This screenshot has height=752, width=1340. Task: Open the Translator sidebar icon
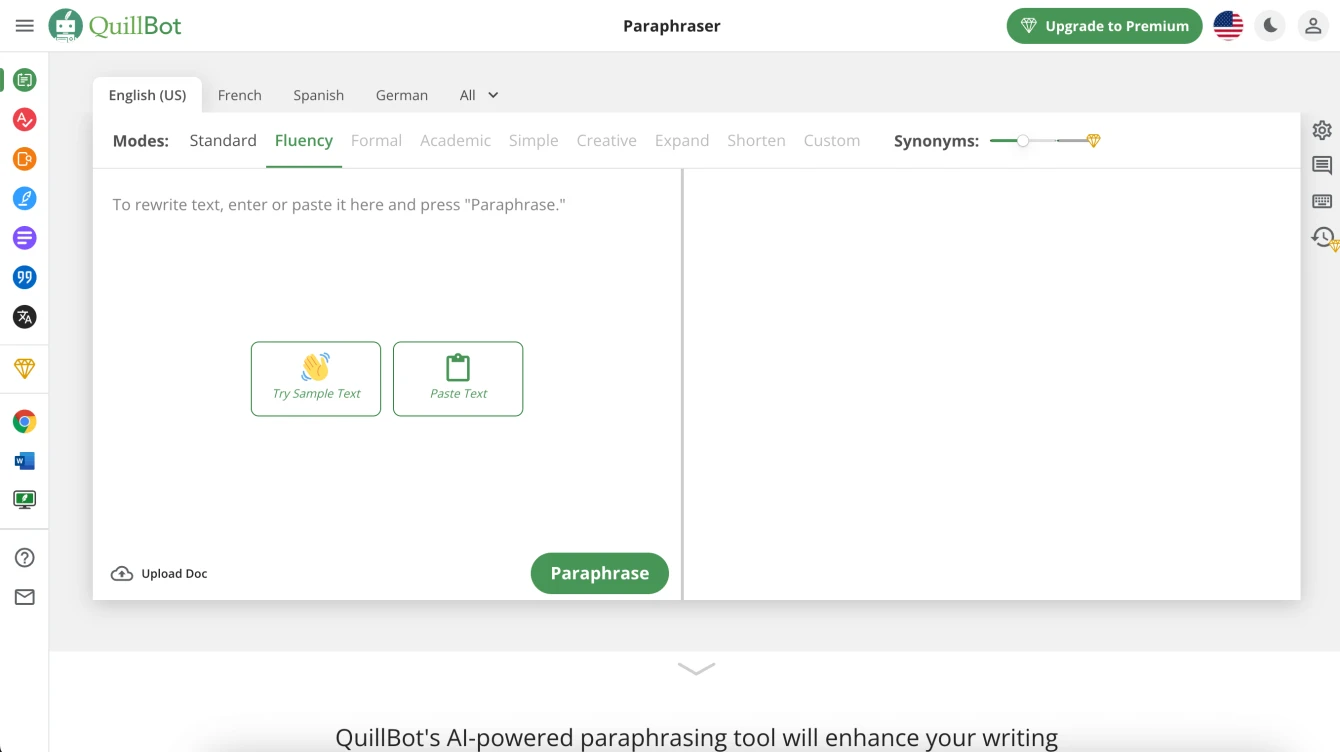tap(25, 317)
